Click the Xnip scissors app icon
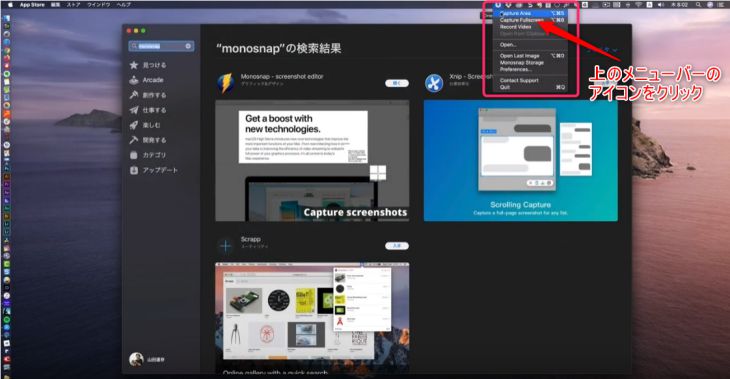Viewport: 730px width, 379px height. coord(434,83)
